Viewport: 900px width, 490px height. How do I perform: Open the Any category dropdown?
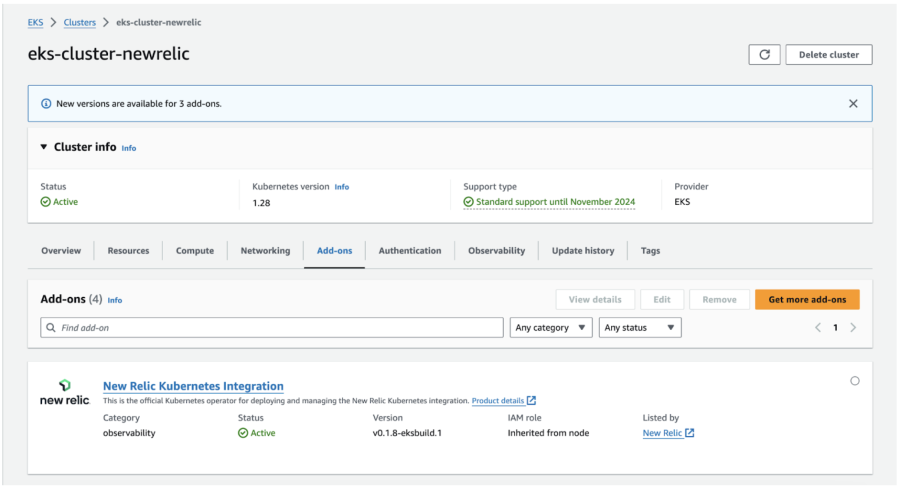click(551, 328)
